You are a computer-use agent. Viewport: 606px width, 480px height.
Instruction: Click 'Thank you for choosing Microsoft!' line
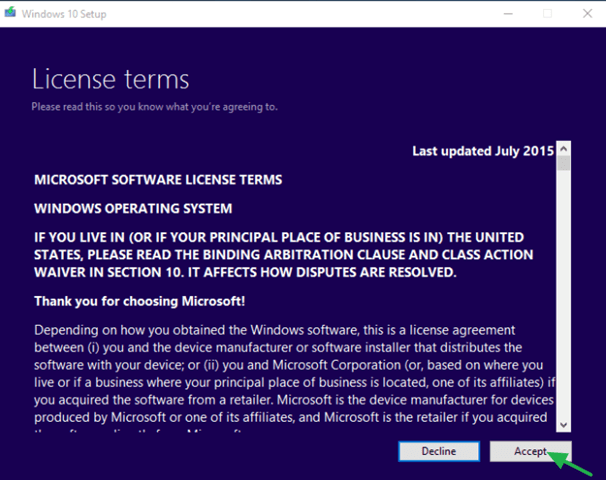coord(140,301)
